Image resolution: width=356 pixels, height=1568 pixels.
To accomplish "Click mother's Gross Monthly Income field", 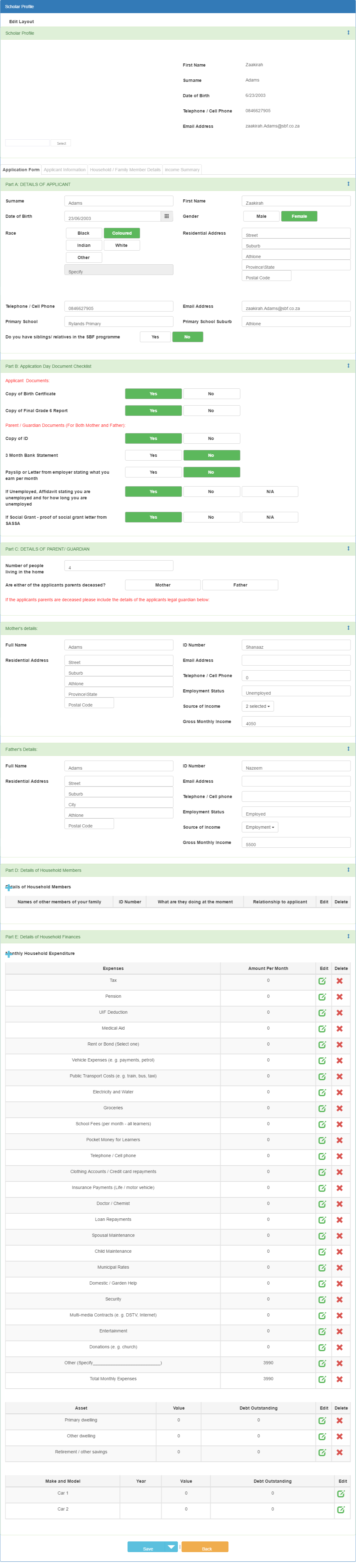I will pyautogui.click(x=296, y=721).
